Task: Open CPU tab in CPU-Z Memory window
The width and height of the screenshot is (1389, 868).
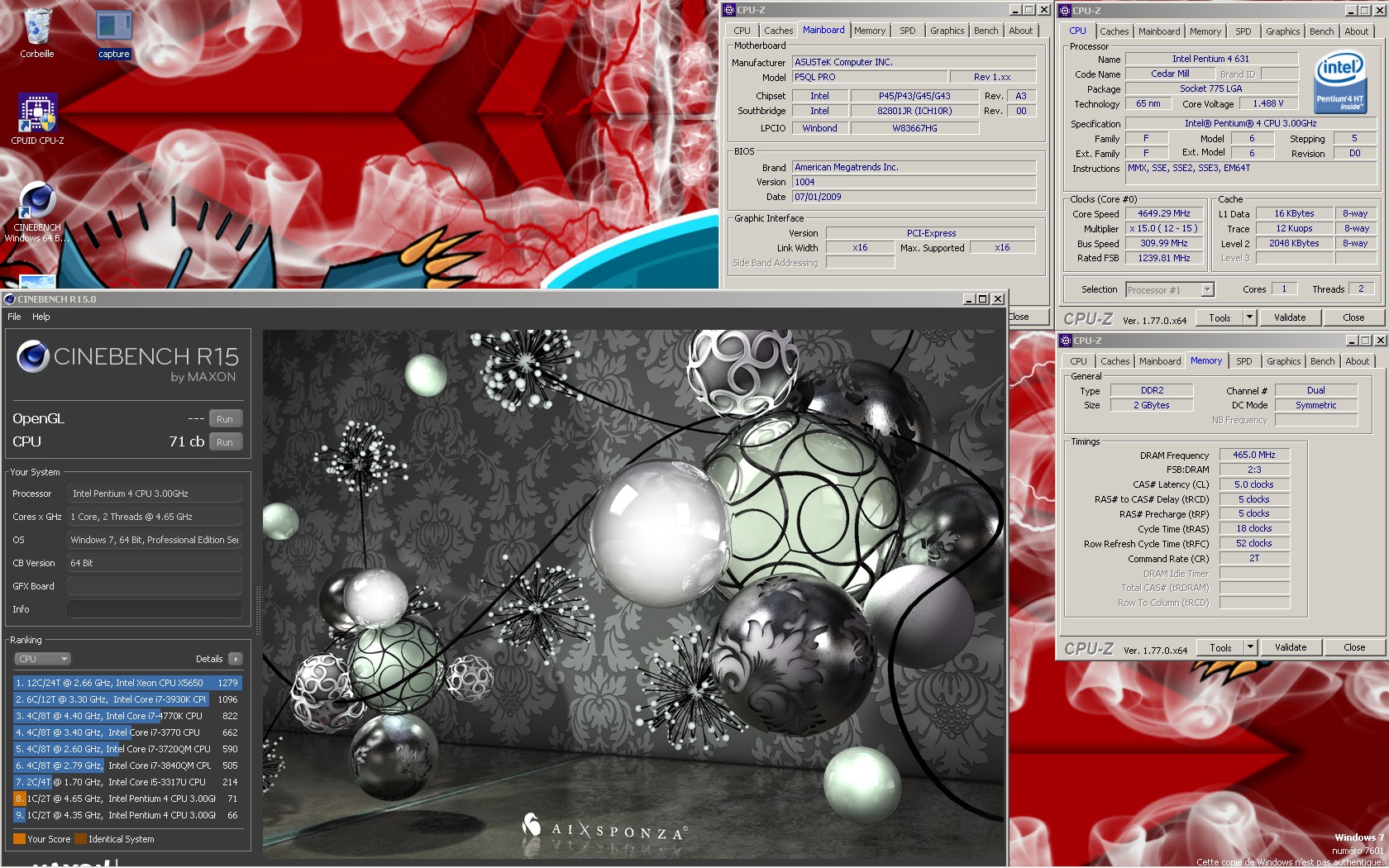Action: (1078, 361)
